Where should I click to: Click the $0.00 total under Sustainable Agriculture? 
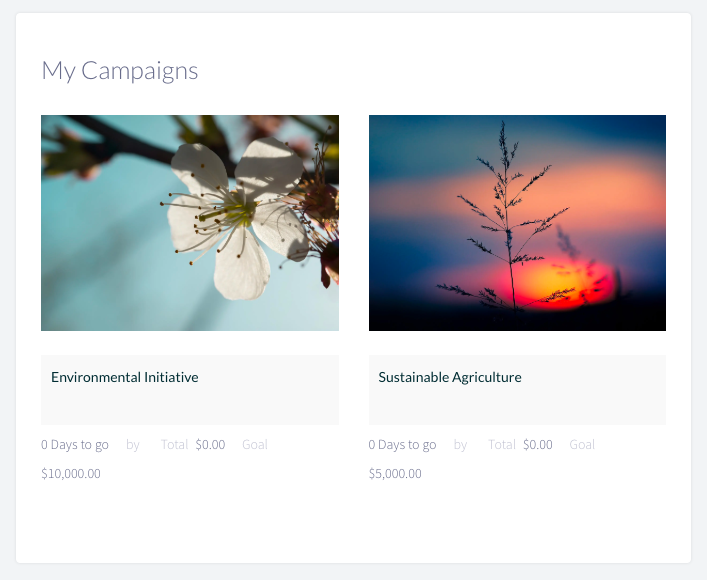pos(537,445)
